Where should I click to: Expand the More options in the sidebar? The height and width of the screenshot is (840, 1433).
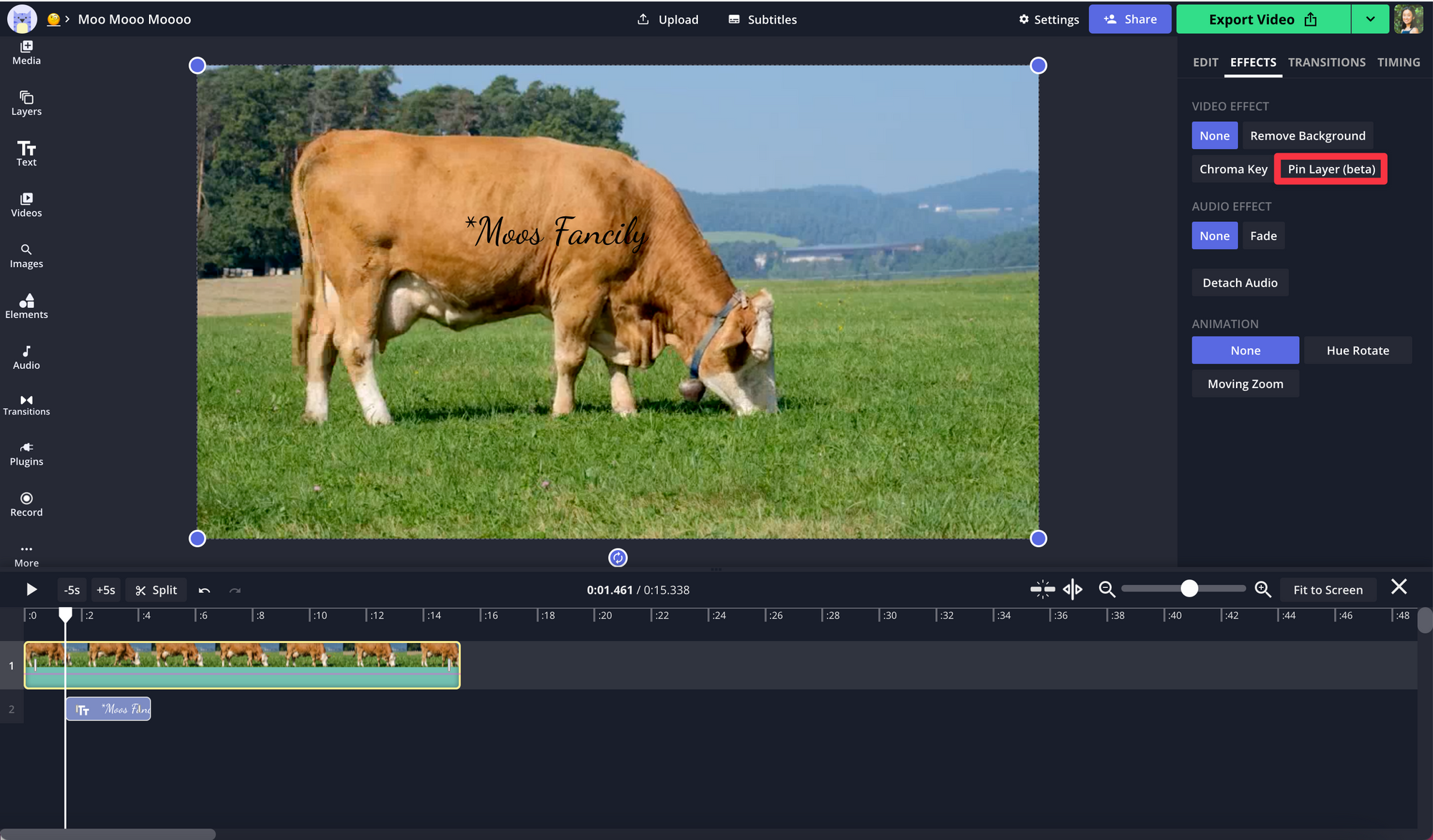[x=27, y=555]
